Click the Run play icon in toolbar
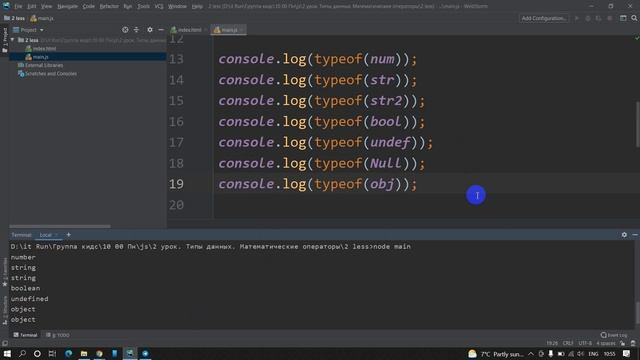This screenshot has width=640, height=360. click(x=577, y=18)
